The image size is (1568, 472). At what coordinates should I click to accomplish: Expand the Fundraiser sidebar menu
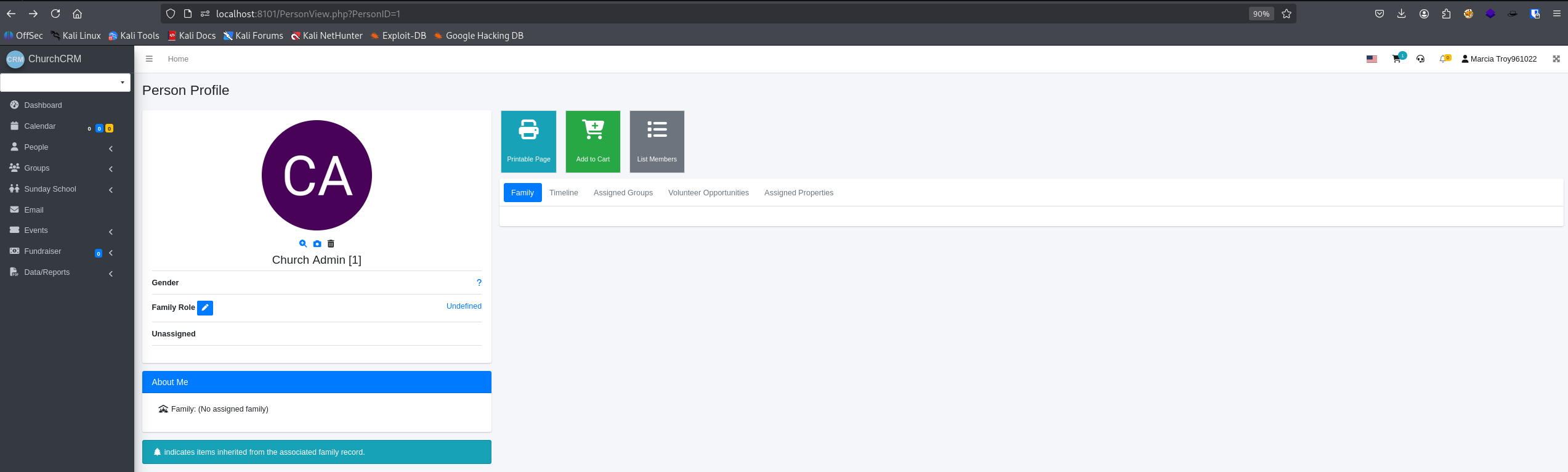point(67,251)
